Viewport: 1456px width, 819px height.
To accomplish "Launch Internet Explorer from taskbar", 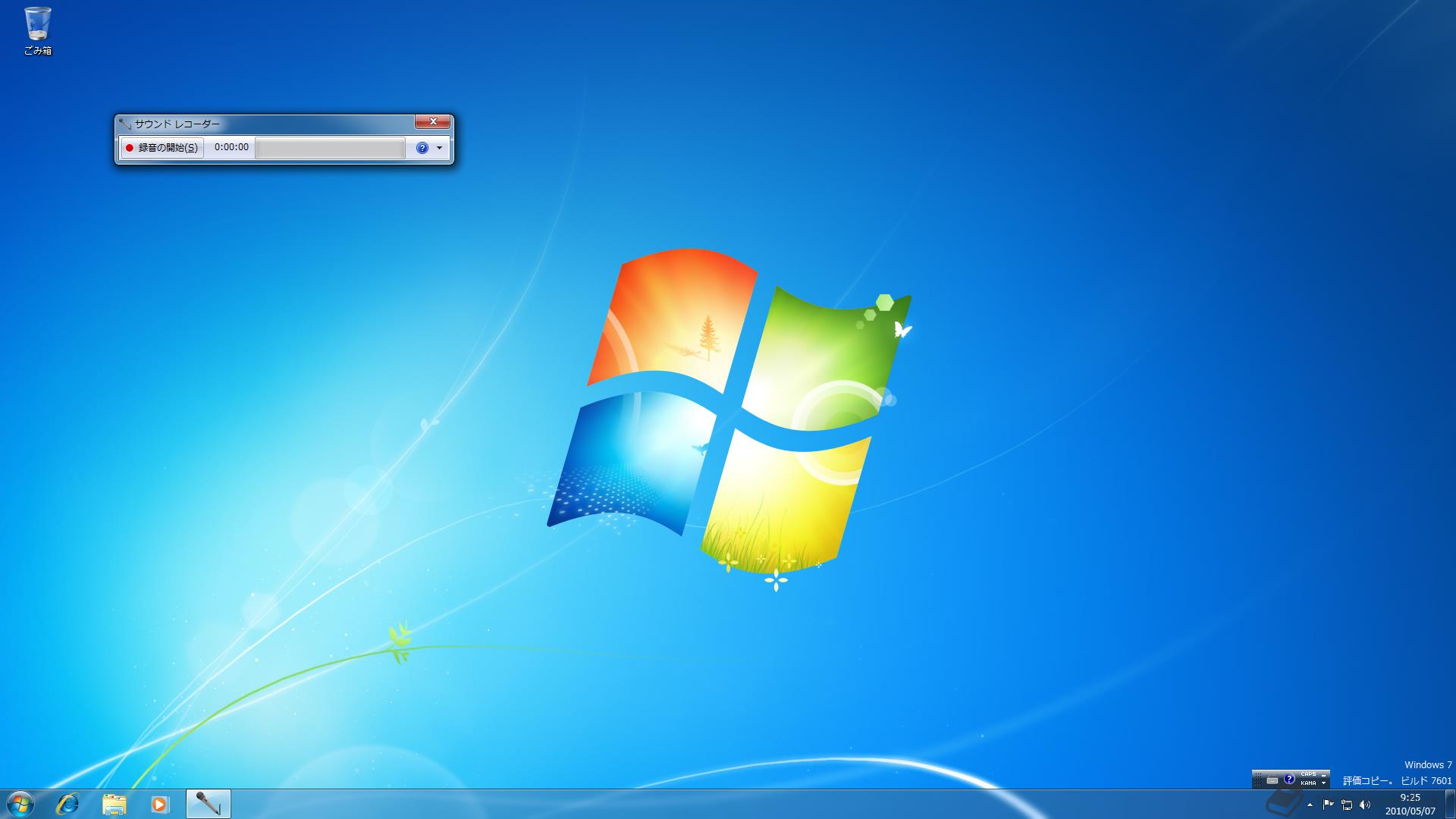I will click(67, 804).
